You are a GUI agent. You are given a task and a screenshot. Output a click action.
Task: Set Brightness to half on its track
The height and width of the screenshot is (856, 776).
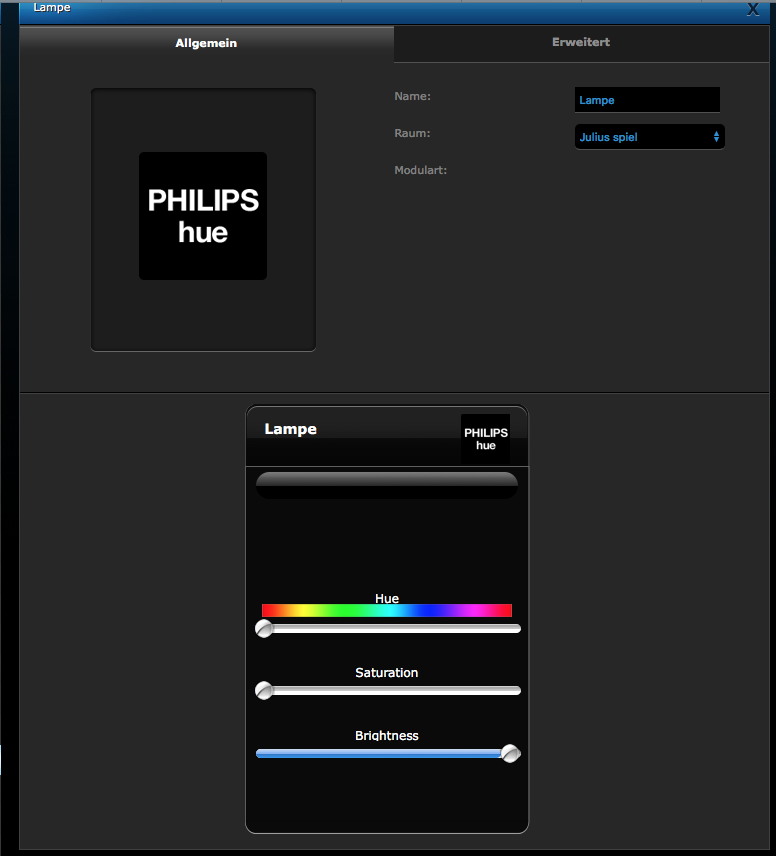coord(388,754)
